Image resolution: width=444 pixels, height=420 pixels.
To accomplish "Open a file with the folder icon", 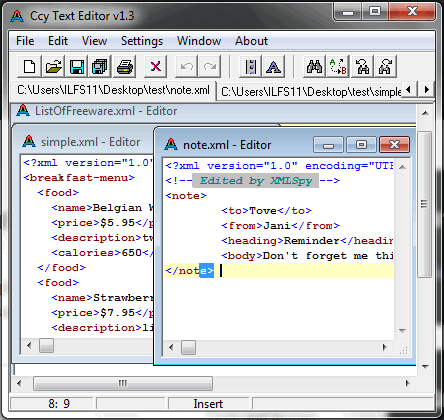I will pos(53,67).
